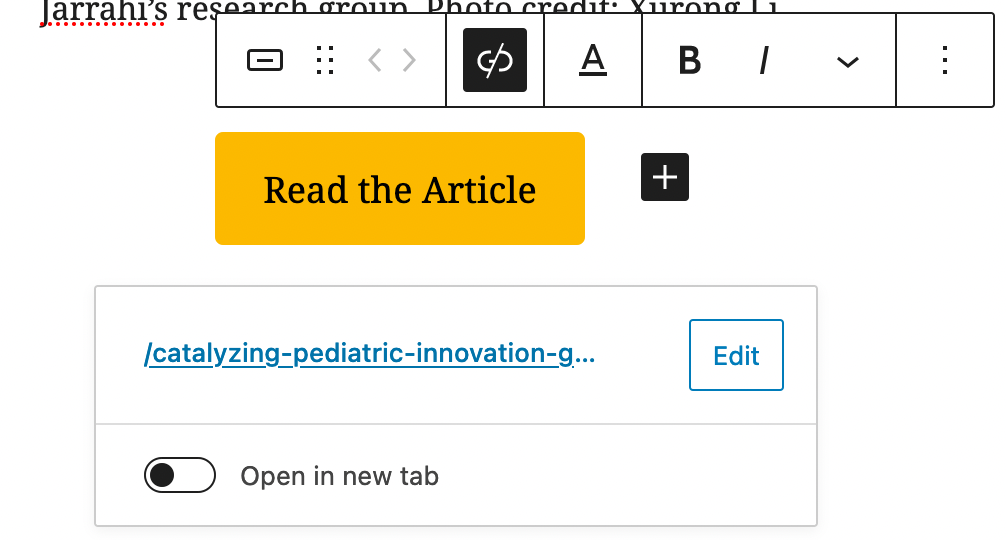Grab the block drag handle

[324, 61]
